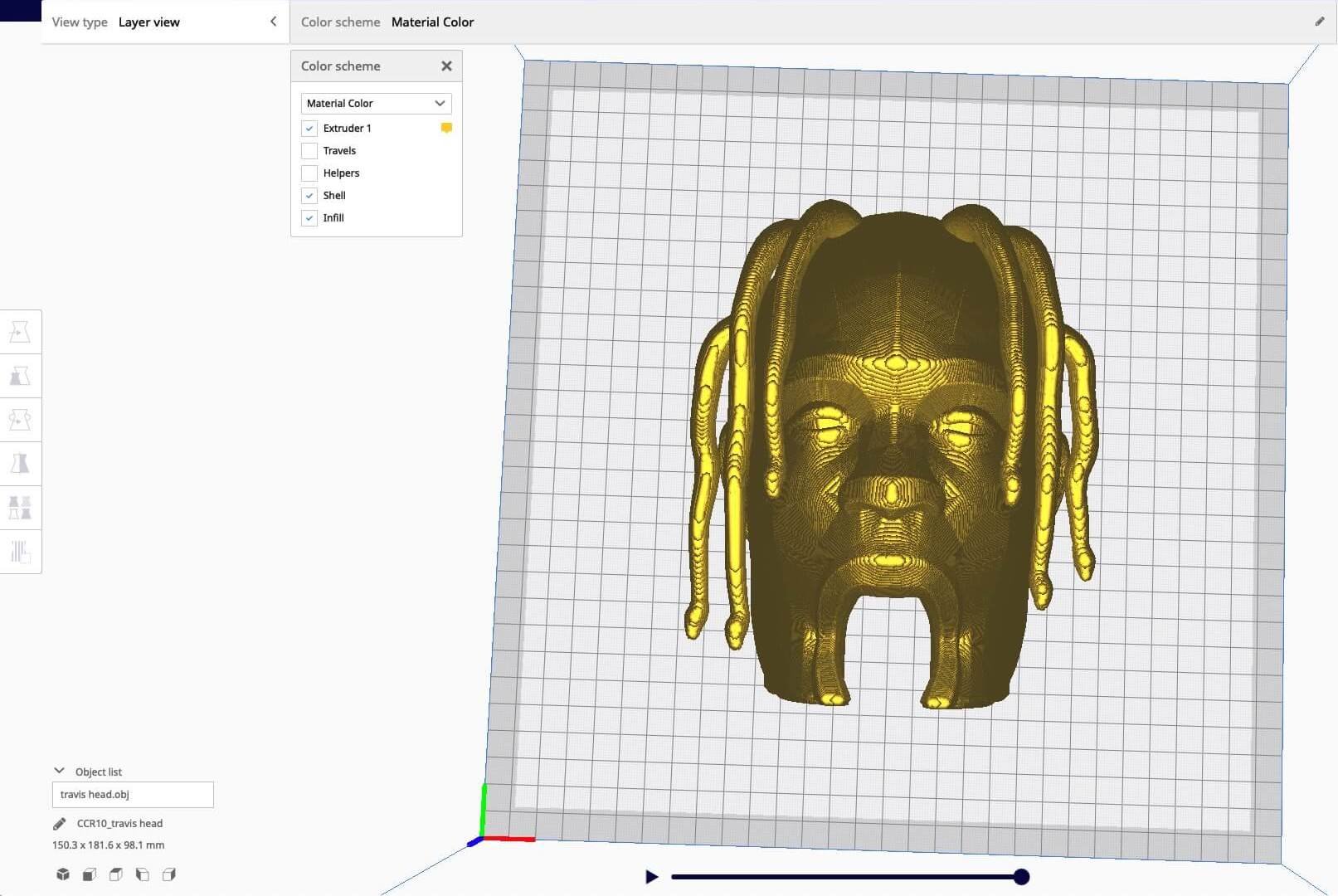Switch to left side view cube icon
1338x896 pixels.
tap(143, 874)
